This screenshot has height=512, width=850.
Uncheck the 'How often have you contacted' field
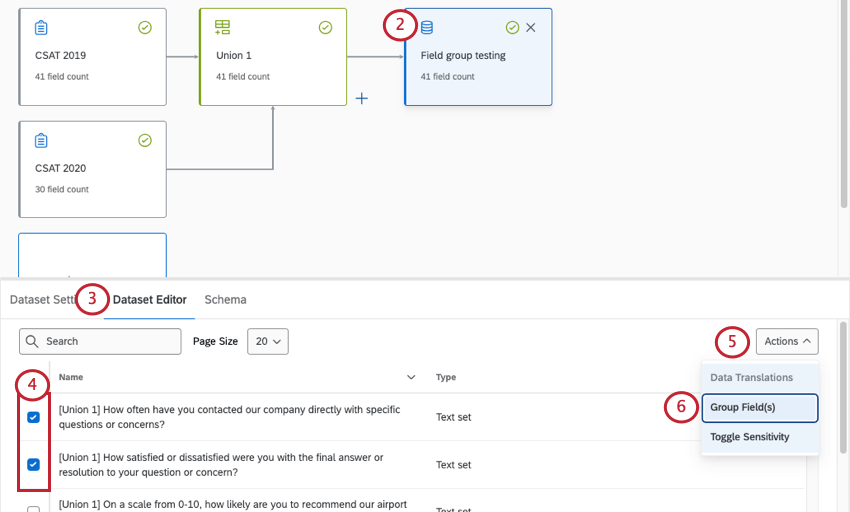33,417
